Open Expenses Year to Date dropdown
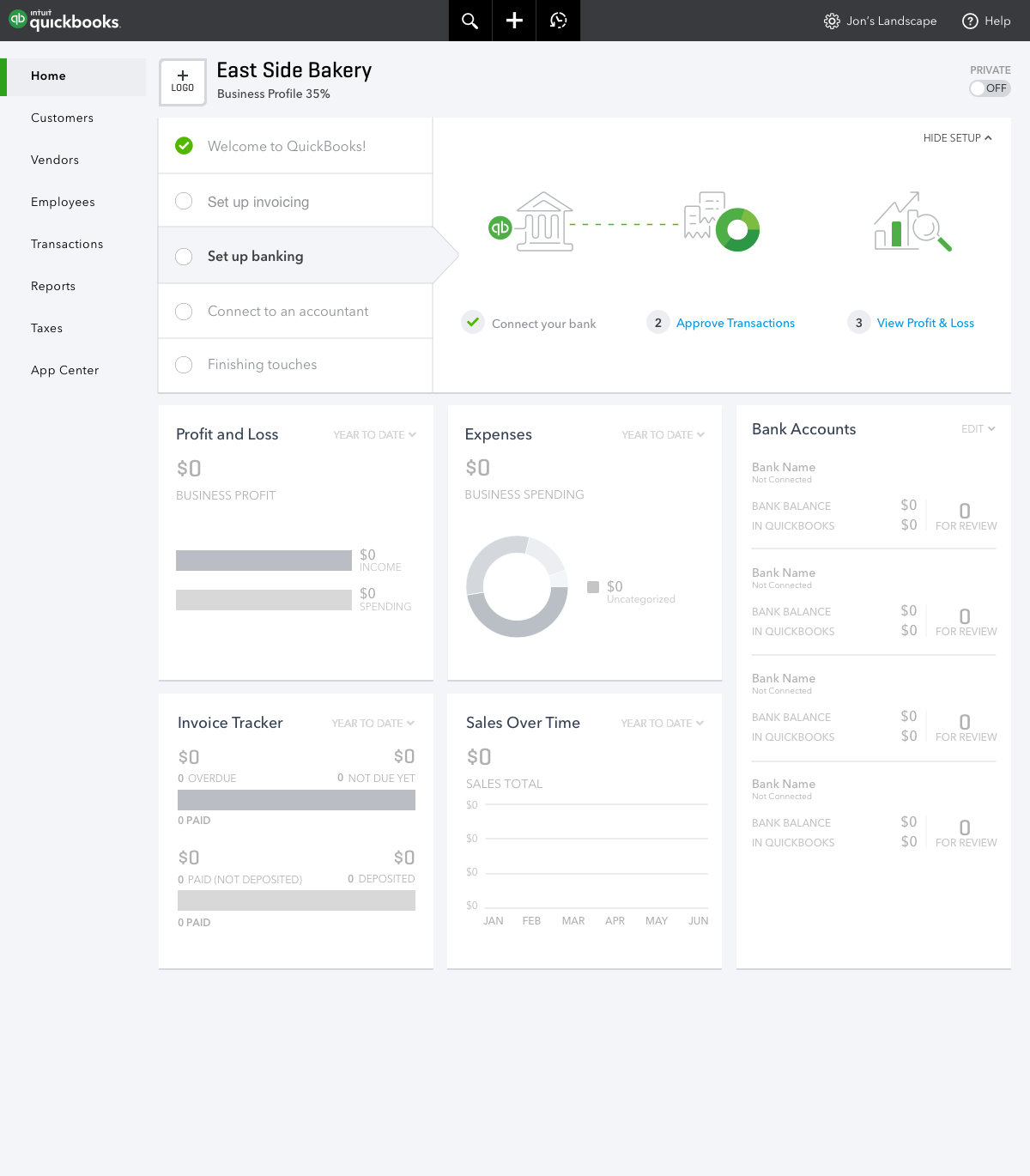The height and width of the screenshot is (1176, 1030). (x=663, y=435)
